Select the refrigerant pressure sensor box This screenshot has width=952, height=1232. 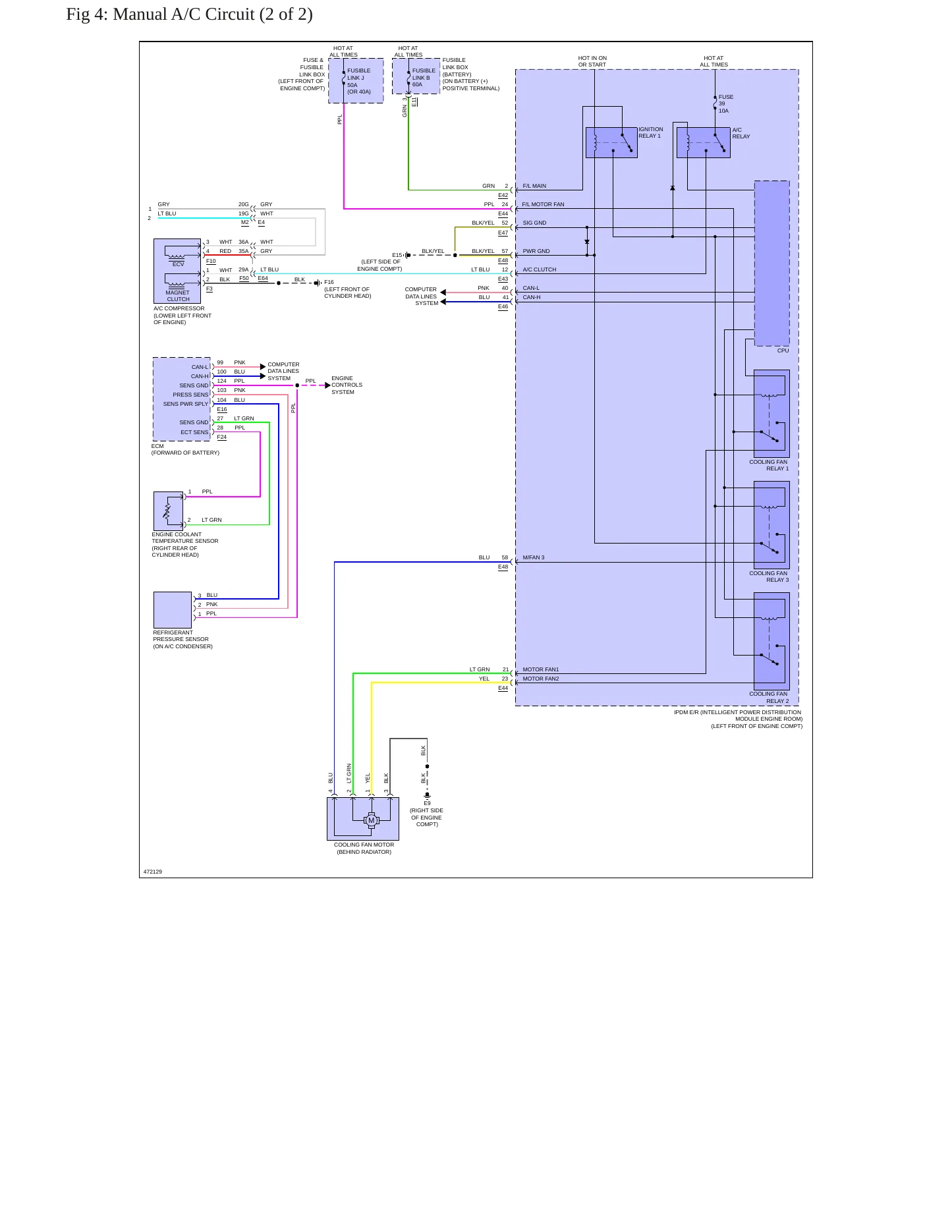(173, 610)
